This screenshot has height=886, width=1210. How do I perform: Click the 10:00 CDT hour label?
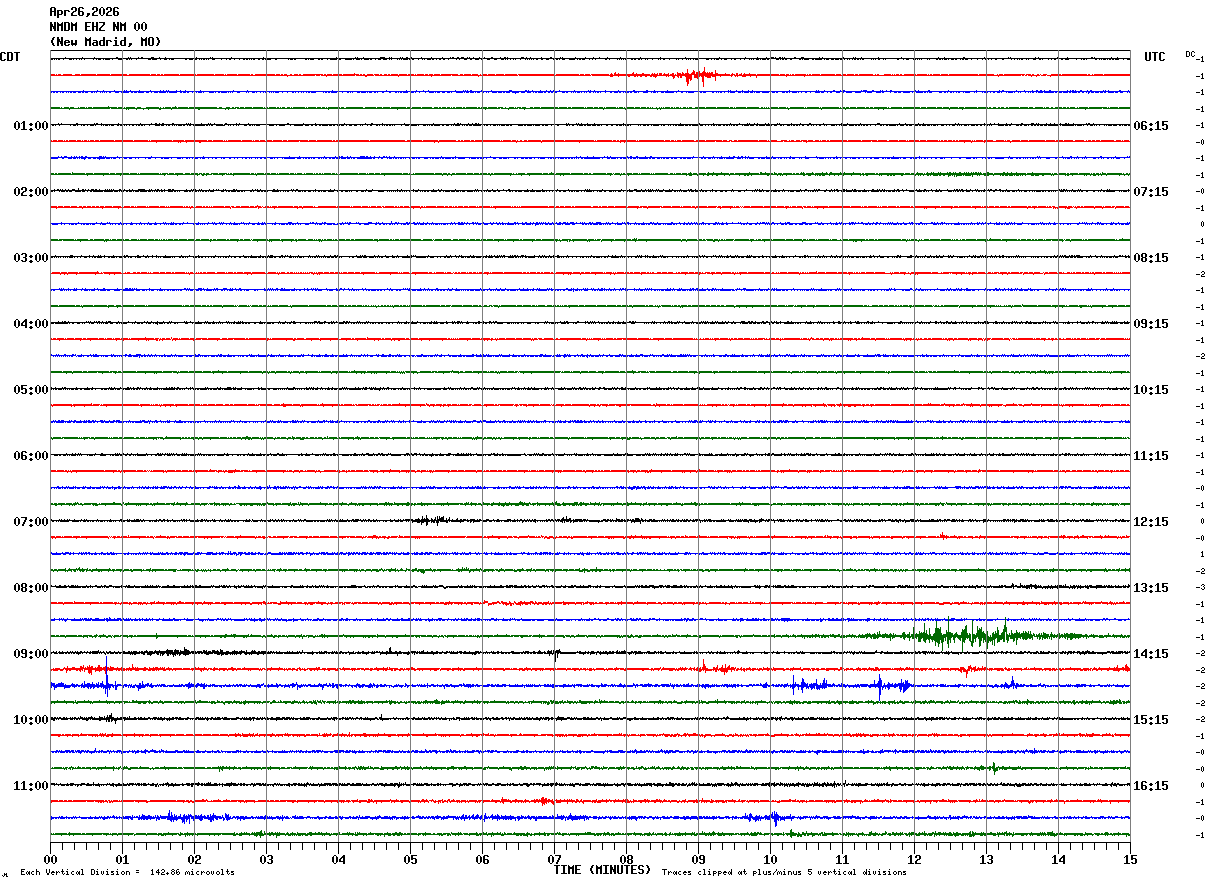click(x=31, y=720)
